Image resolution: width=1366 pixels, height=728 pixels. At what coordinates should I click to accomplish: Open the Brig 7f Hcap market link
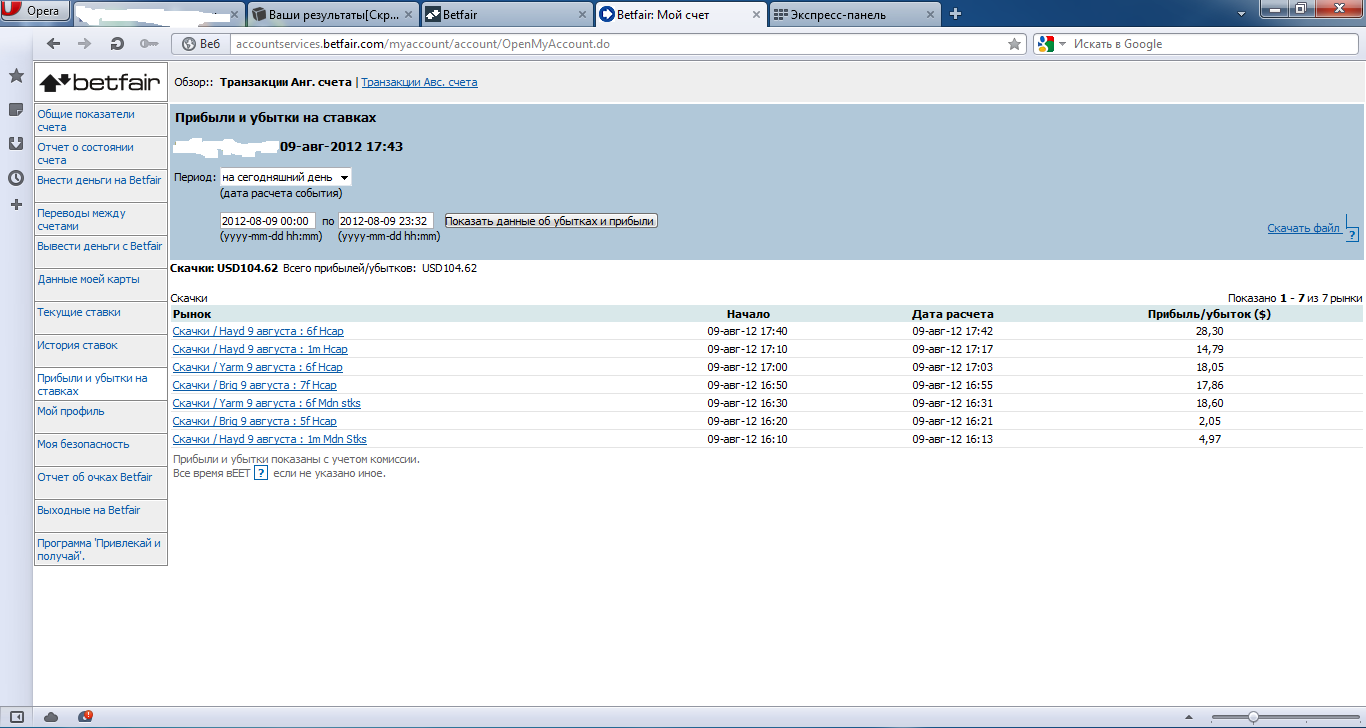point(254,385)
